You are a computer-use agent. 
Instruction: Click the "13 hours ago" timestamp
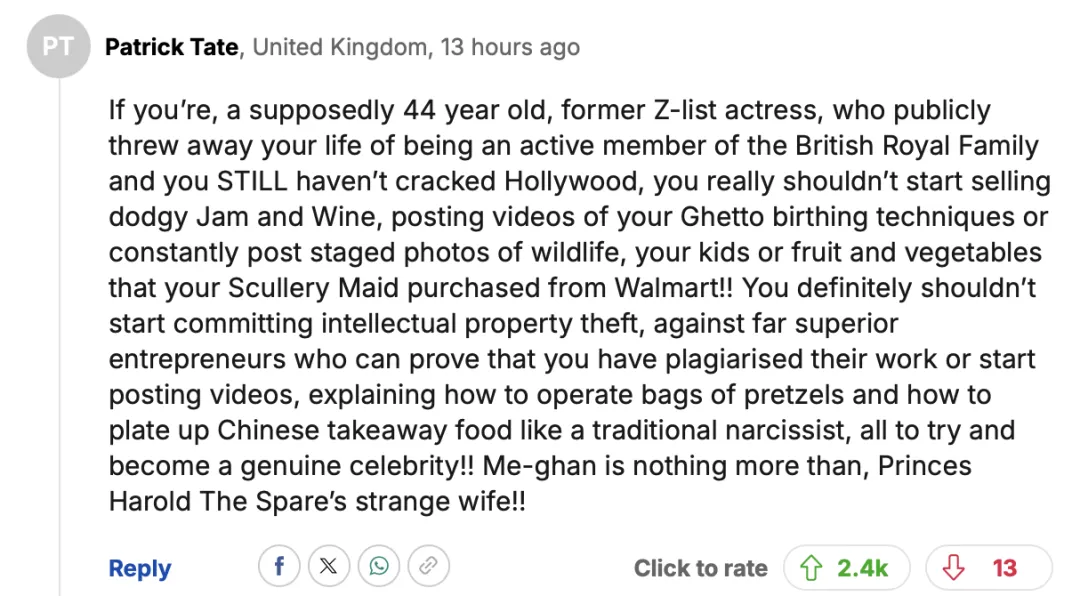[x=510, y=47]
